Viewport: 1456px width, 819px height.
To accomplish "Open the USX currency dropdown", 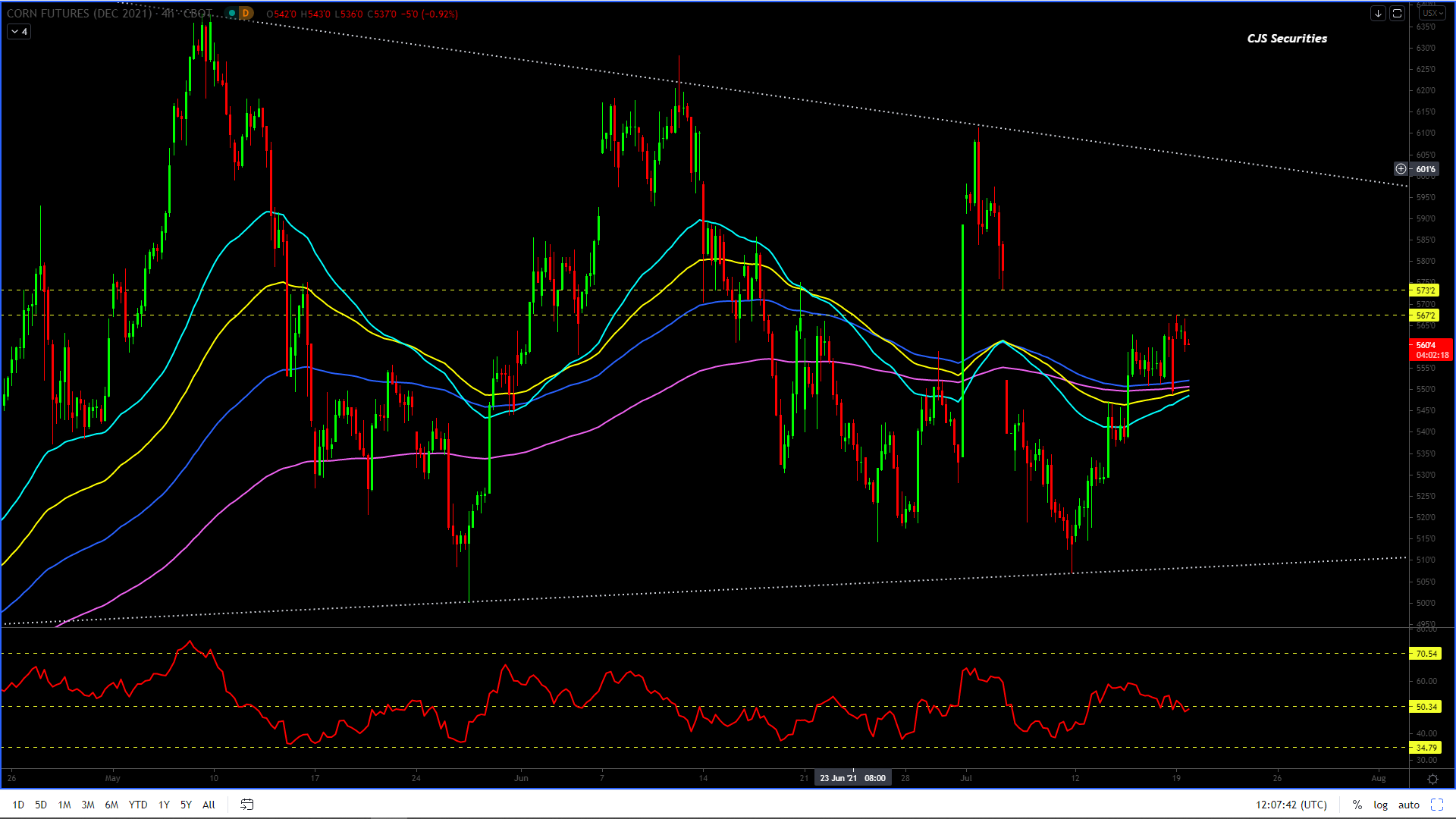I will 1431,14.
